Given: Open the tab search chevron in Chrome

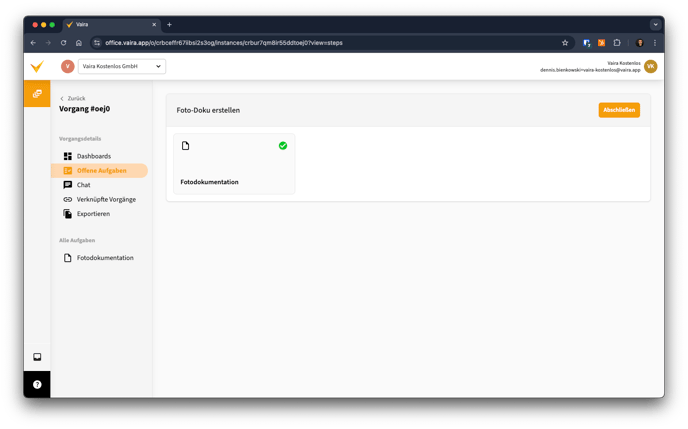Looking at the screenshot, I should [x=655, y=24].
